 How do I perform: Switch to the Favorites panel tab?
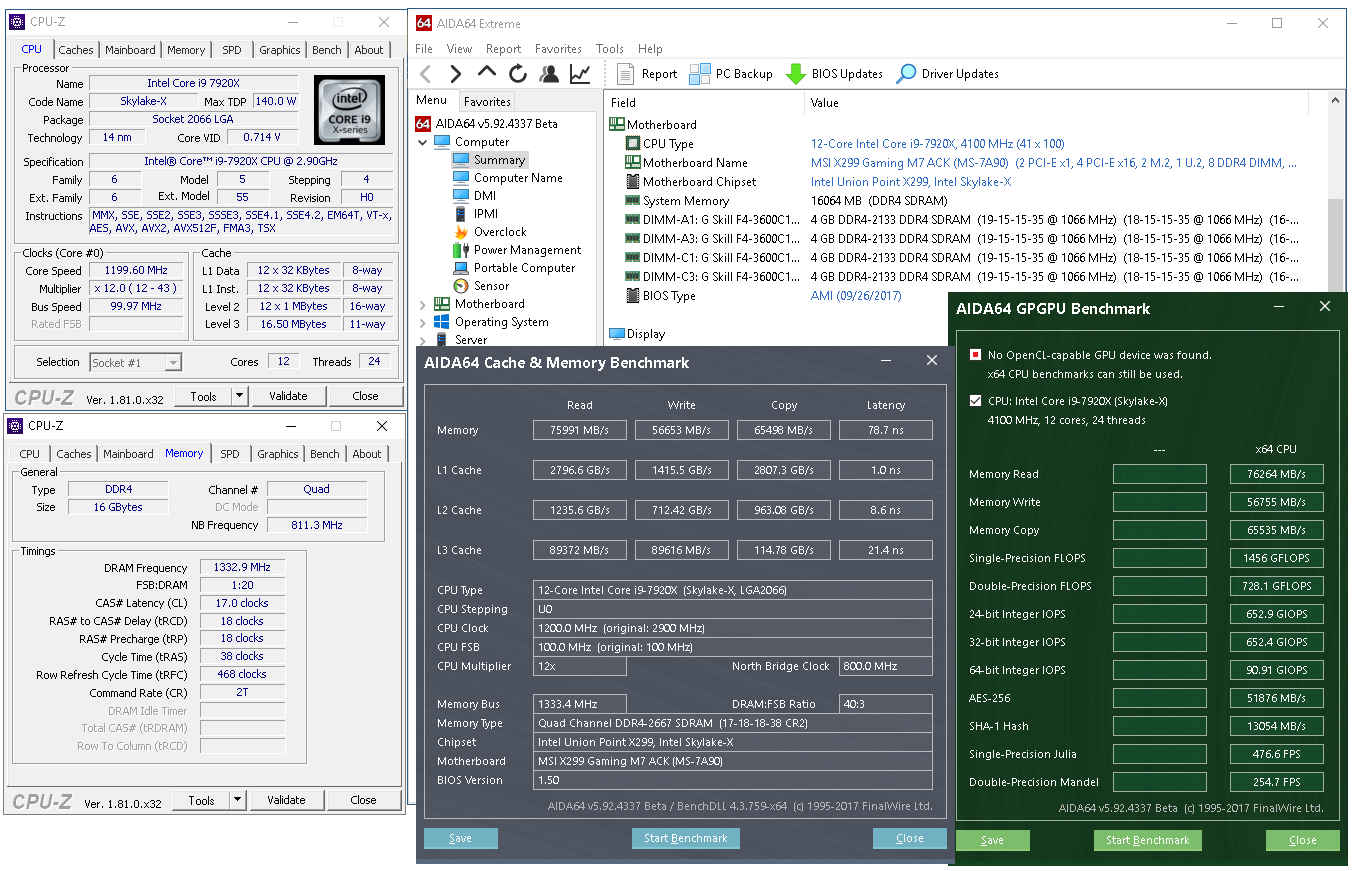coord(487,102)
